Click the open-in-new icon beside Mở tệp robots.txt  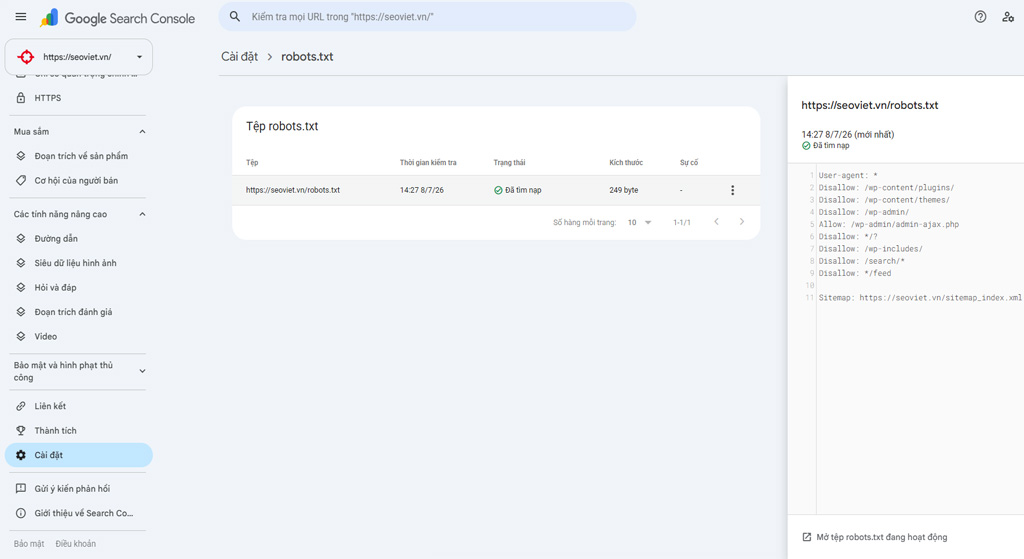click(x=807, y=537)
